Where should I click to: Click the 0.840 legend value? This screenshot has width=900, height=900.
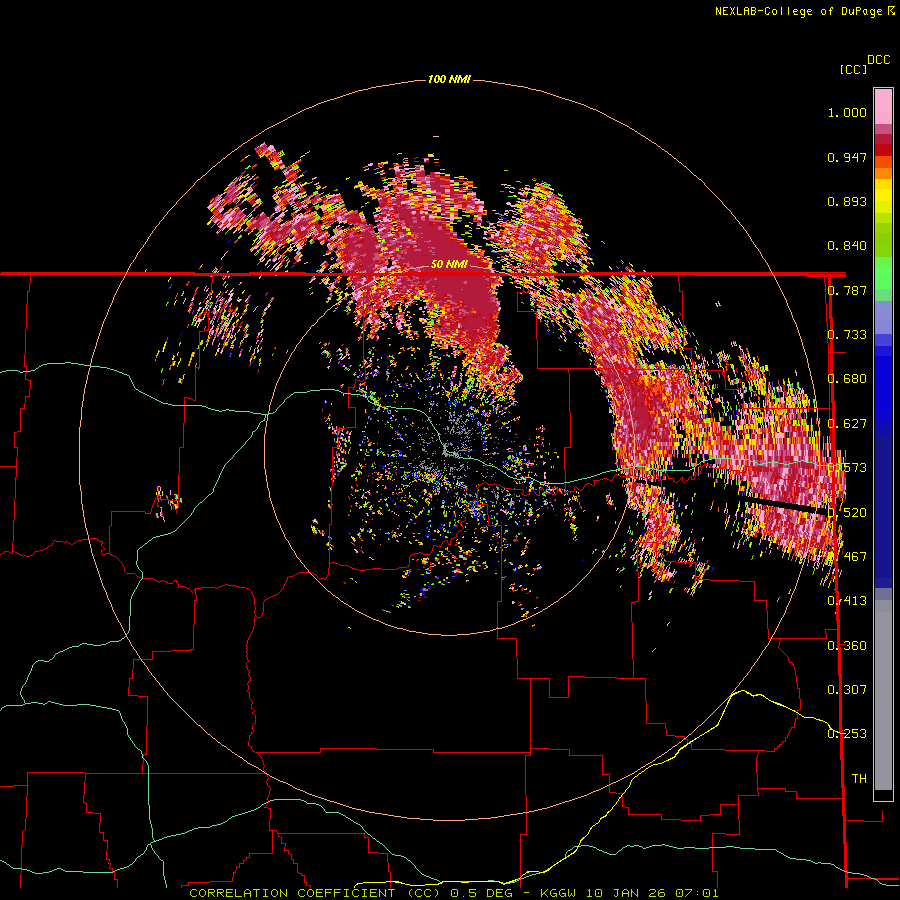point(847,246)
